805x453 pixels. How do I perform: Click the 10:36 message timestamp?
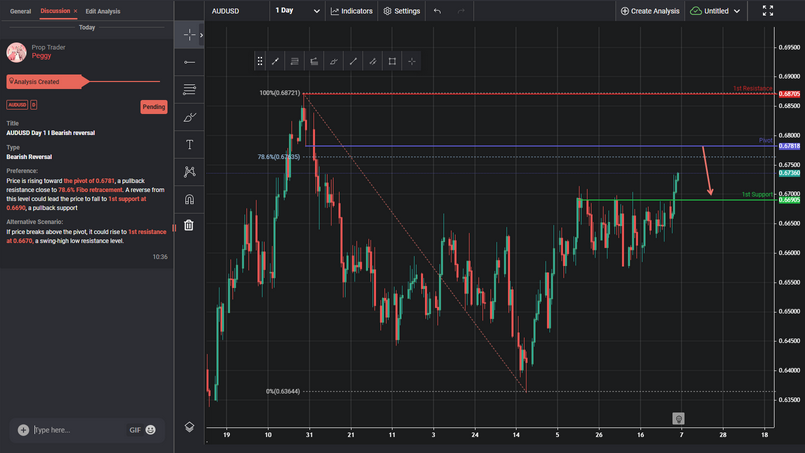pos(160,257)
